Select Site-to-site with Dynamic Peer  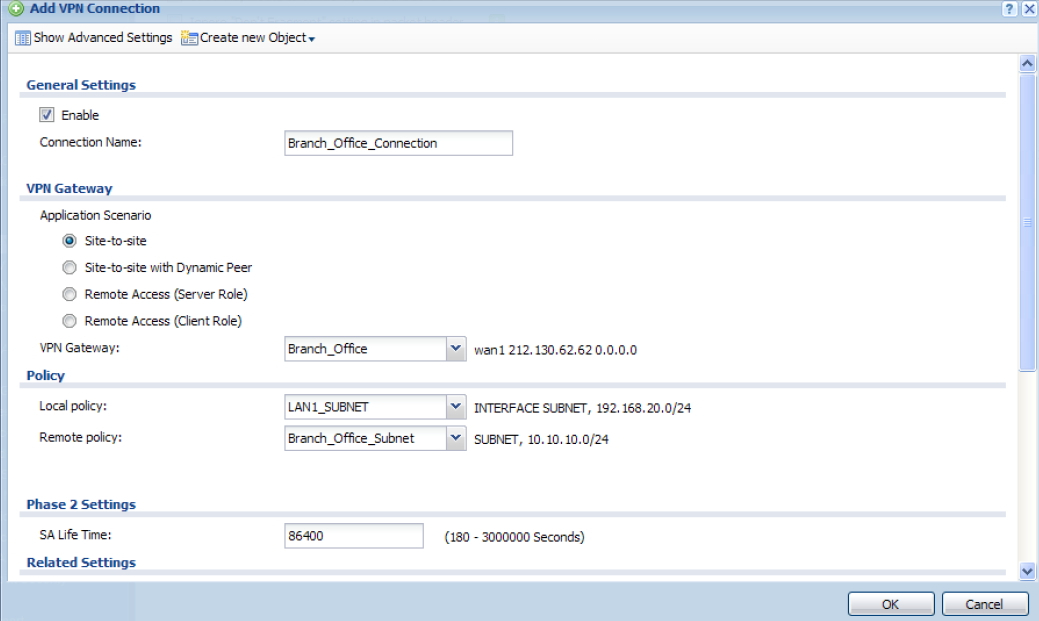point(69,268)
